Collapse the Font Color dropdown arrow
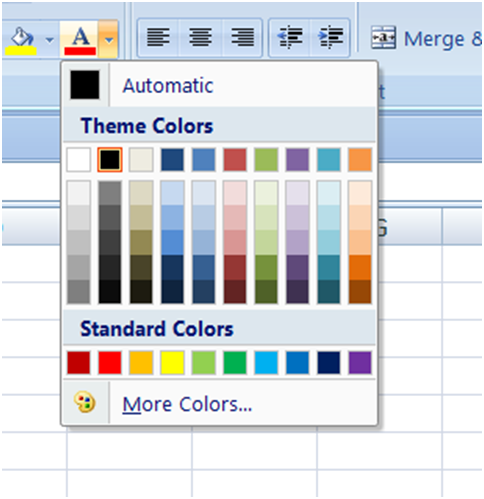Viewport: 484px width, 499px height. point(108,40)
